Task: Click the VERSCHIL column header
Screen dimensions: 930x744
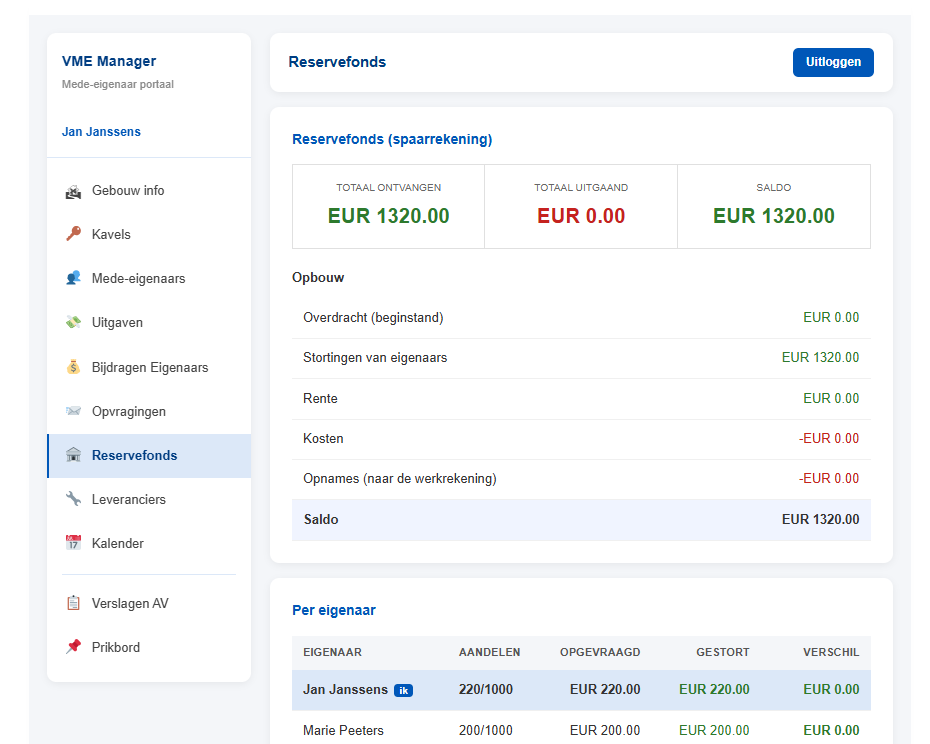Action: pos(831,652)
